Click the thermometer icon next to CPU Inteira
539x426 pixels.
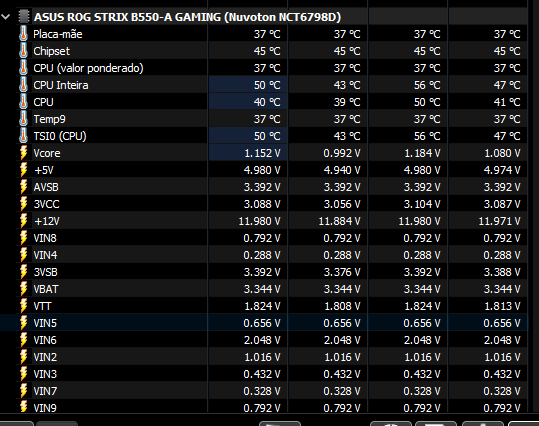(x=23, y=85)
